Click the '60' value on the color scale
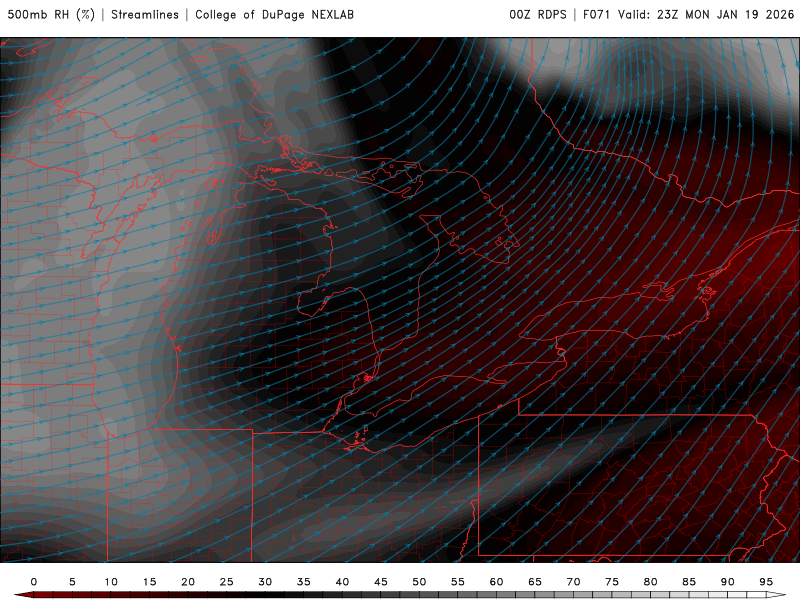This screenshot has width=800, height=600. point(496,582)
